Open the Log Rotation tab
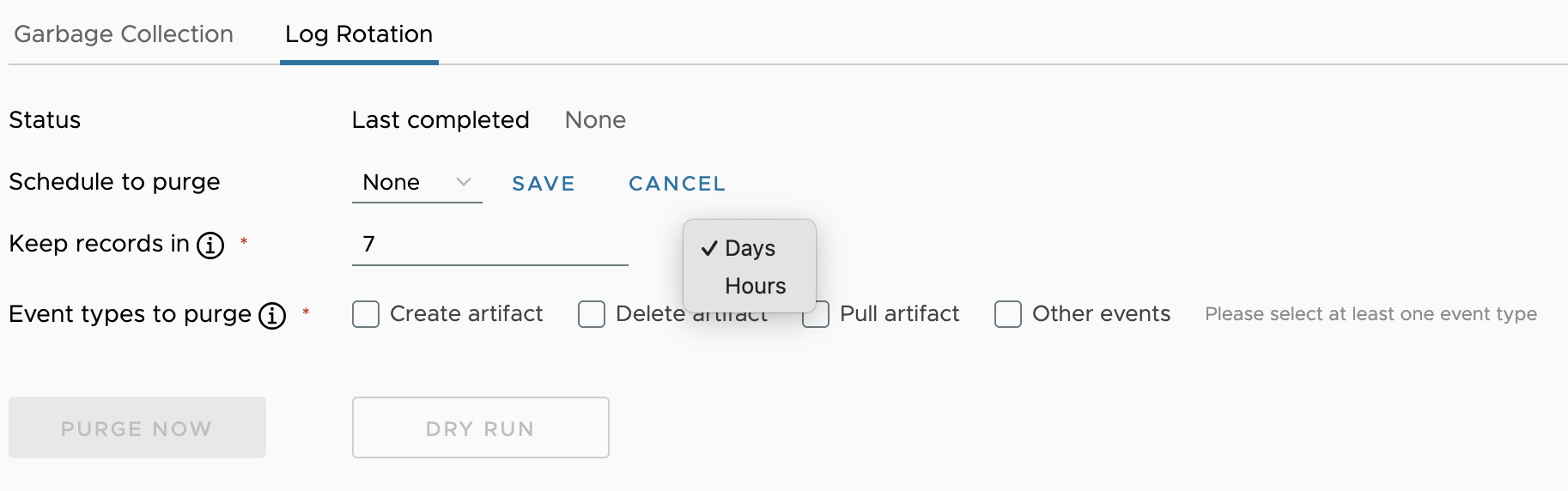This screenshot has height=491, width=1568. tap(359, 34)
